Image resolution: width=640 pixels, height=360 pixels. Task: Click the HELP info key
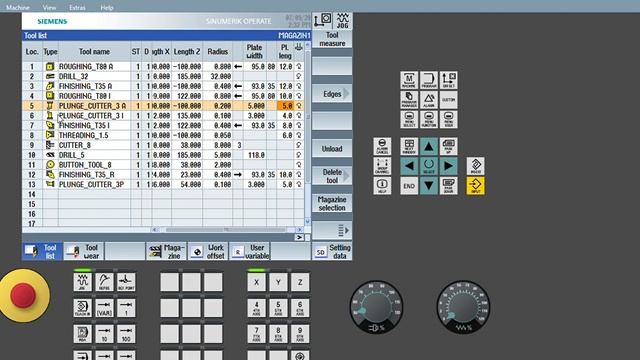point(382,185)
